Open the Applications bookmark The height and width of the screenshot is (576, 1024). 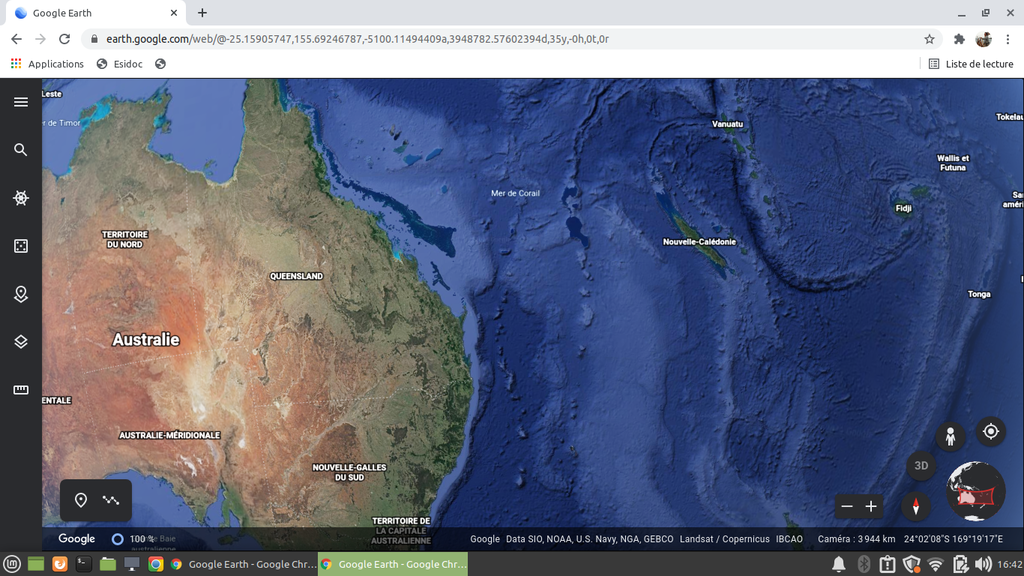[x=47, y=64]
